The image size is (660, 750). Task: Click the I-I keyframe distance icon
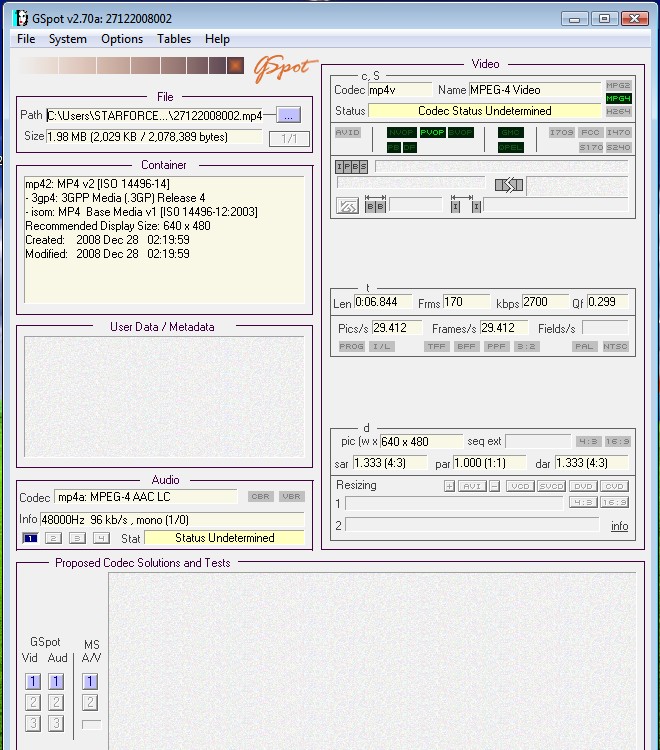[x=465, y=204]
